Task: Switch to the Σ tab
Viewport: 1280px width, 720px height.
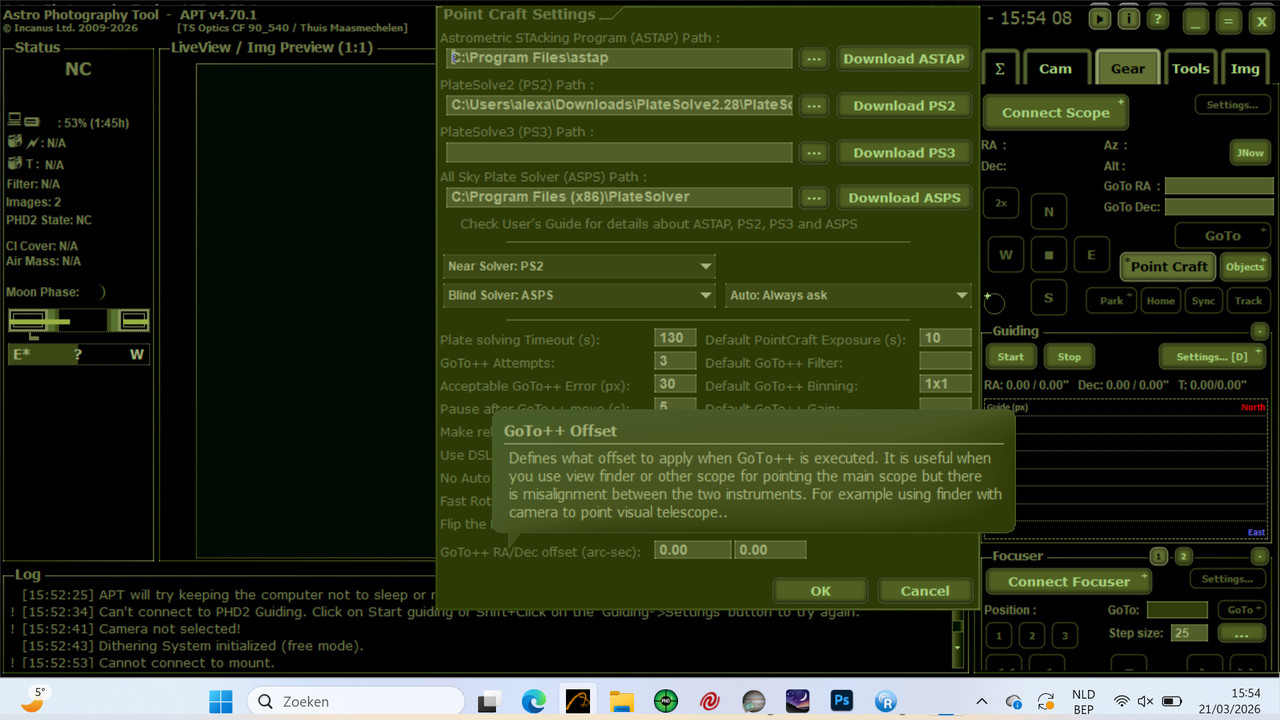Action: click(x=999, y=68)
